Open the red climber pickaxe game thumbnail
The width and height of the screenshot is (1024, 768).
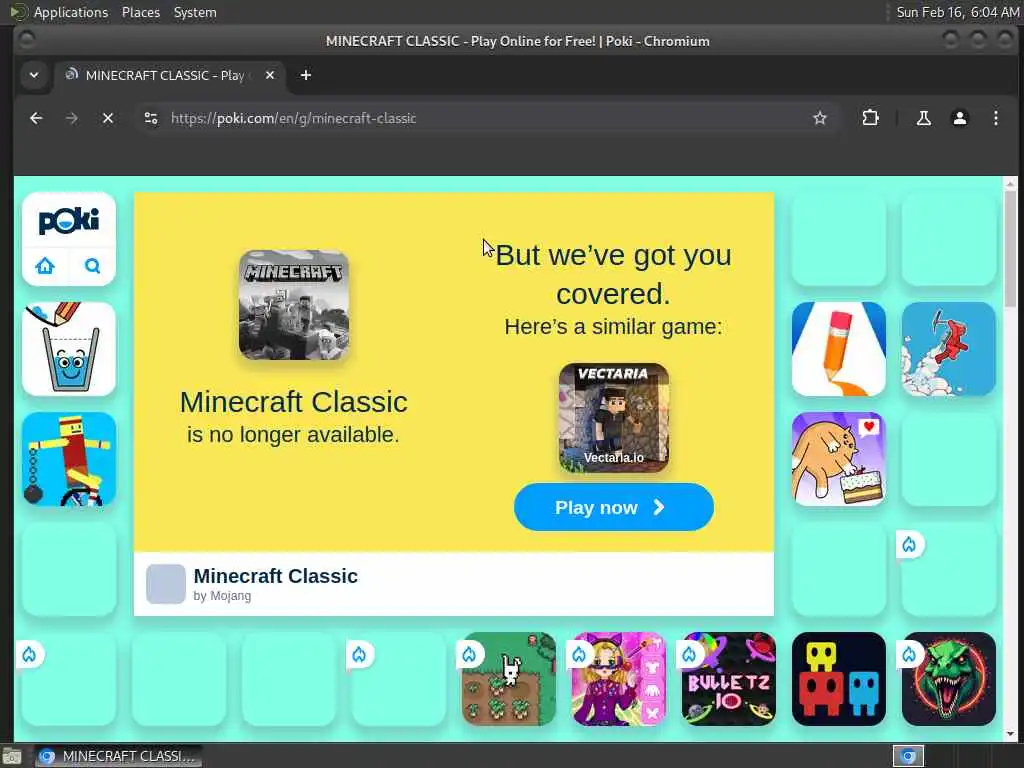tap(948, 349)
